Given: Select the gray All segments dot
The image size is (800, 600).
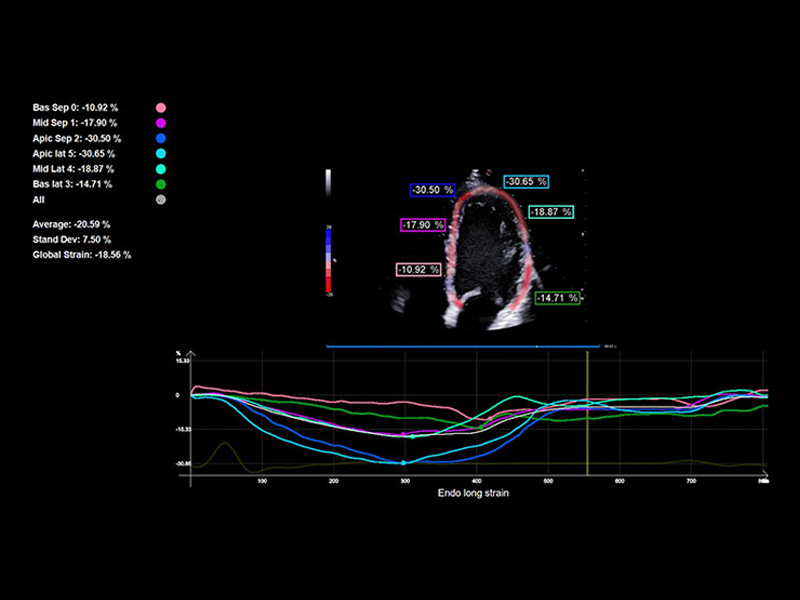Looking at the screenshot, I should point(161,200).
